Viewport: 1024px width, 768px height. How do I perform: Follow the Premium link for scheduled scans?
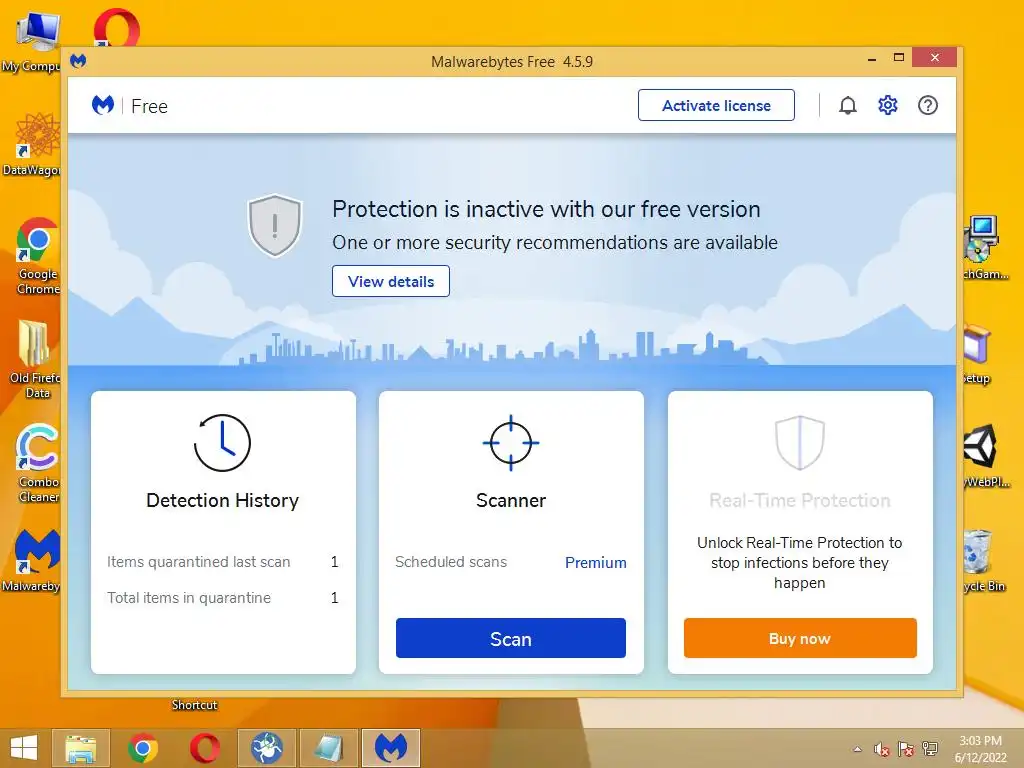[x=596, y=562]
